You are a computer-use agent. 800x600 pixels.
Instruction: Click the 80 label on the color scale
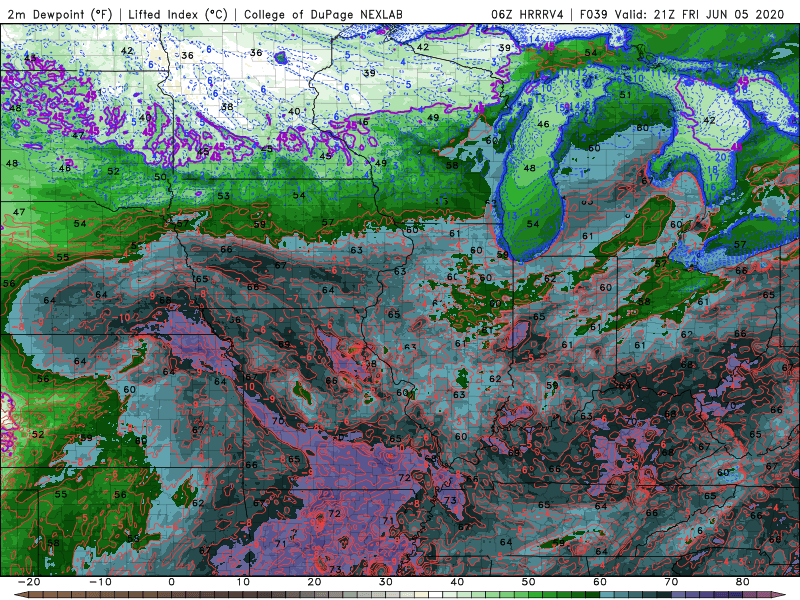point(743,582)
